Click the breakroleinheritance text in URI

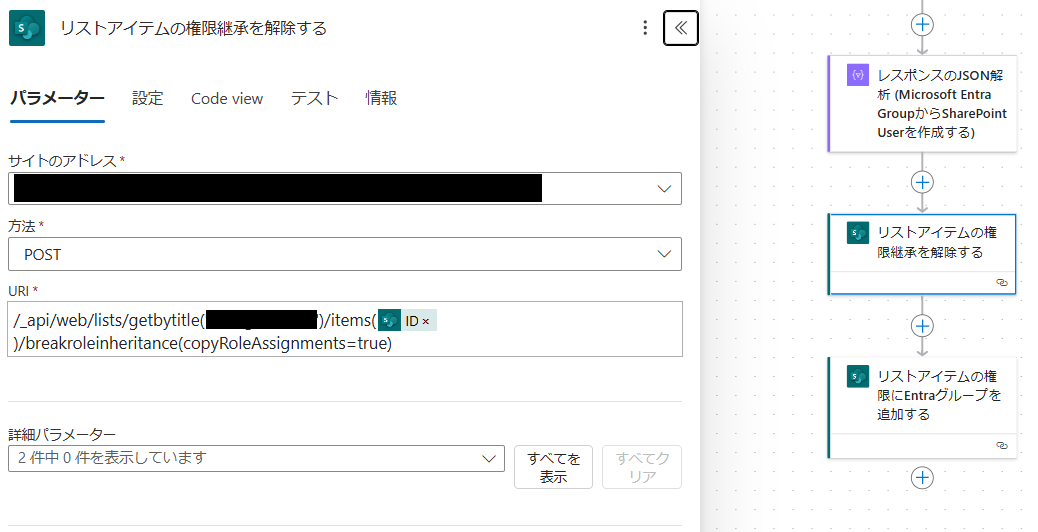[x=103, y=343]
